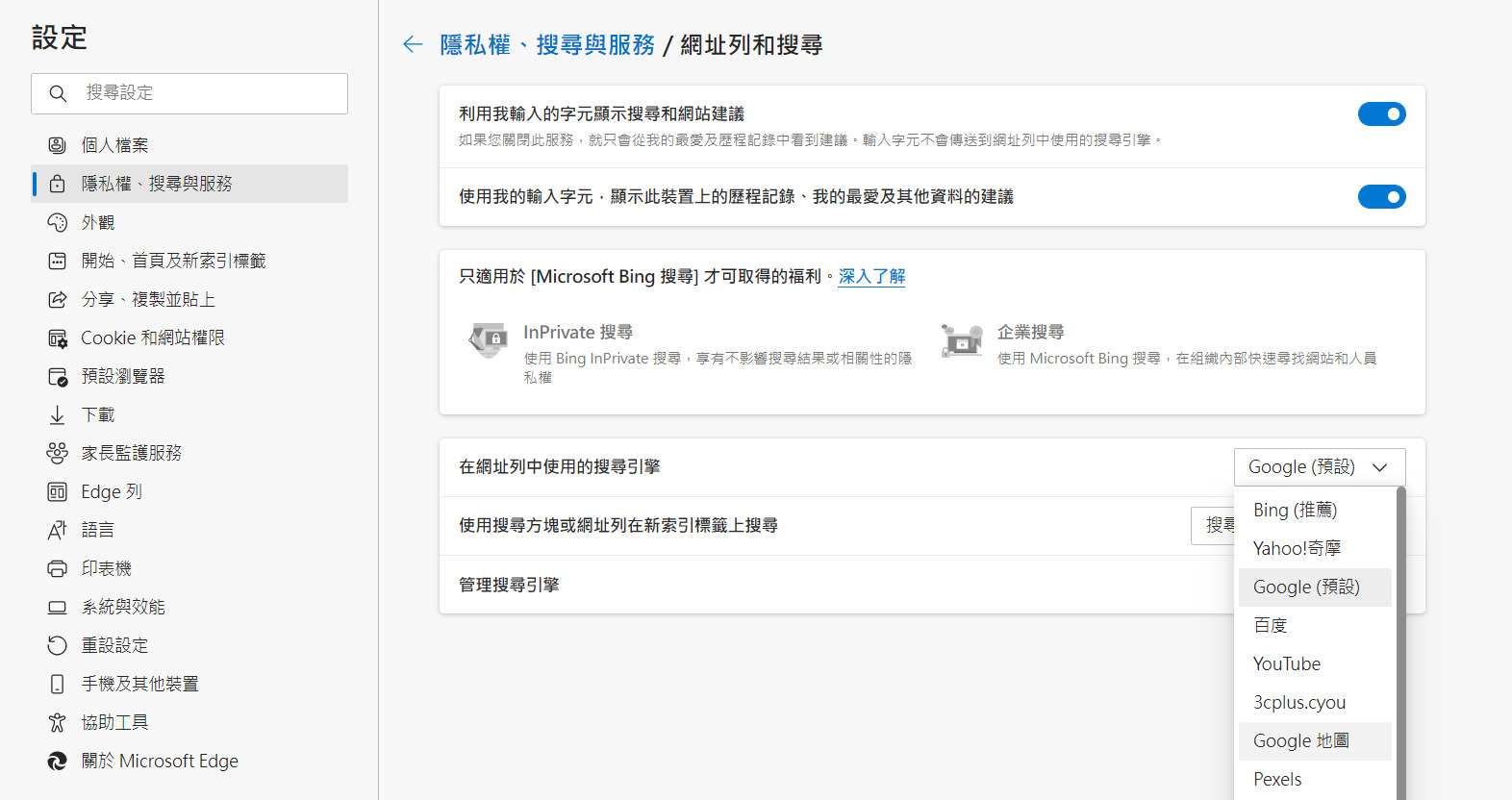This screenshot has height=800, width=1512.
Task: Select Google (預設) option in list
Action: point(1315,587)
